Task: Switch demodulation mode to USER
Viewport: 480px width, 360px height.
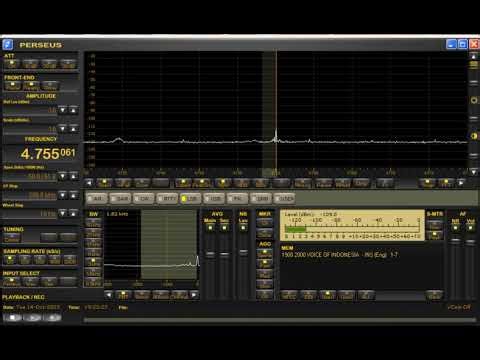Action: pos(284,198)
